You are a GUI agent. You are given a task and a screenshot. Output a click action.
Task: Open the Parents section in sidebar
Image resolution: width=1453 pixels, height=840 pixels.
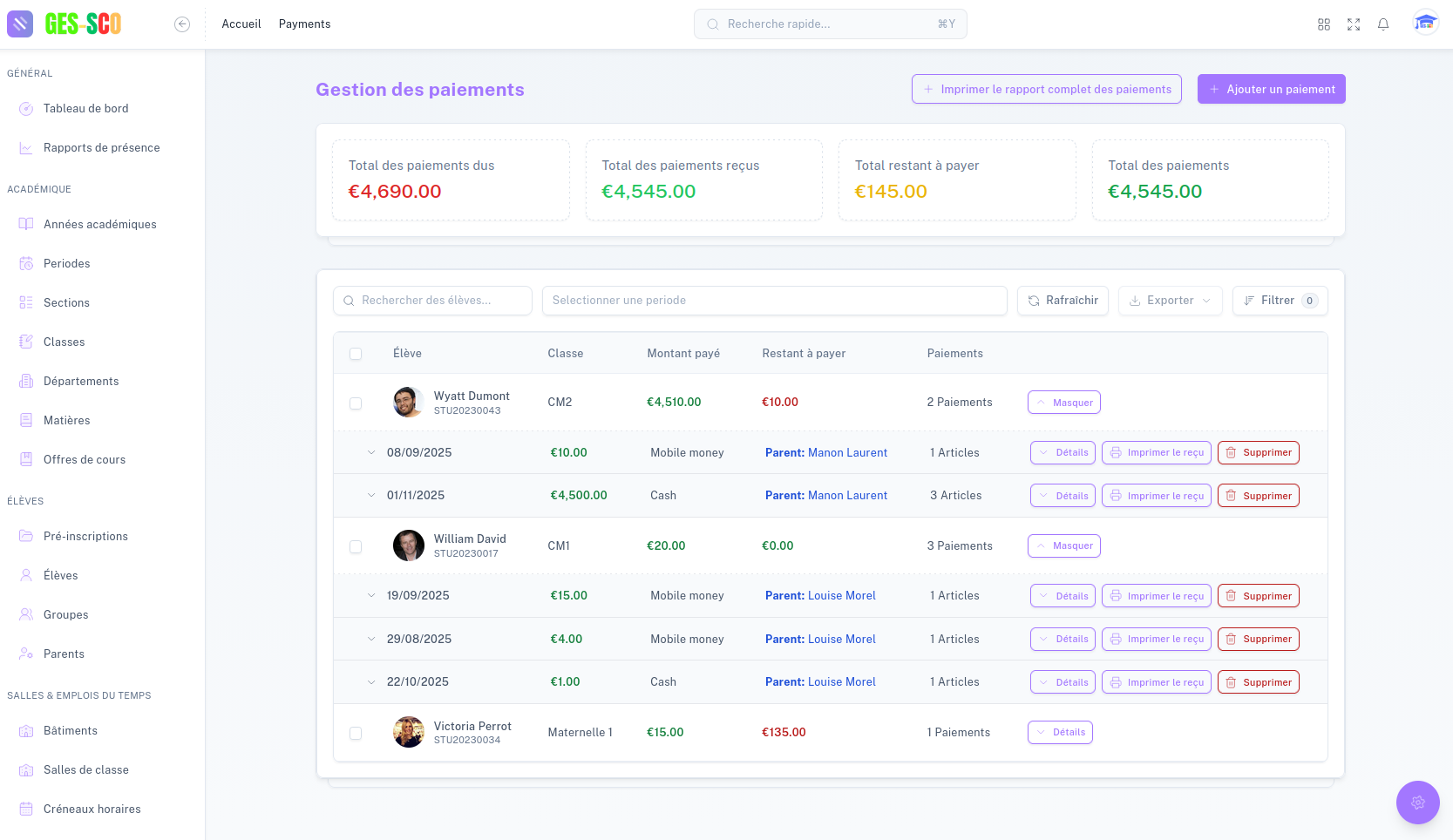click(65, 654)
